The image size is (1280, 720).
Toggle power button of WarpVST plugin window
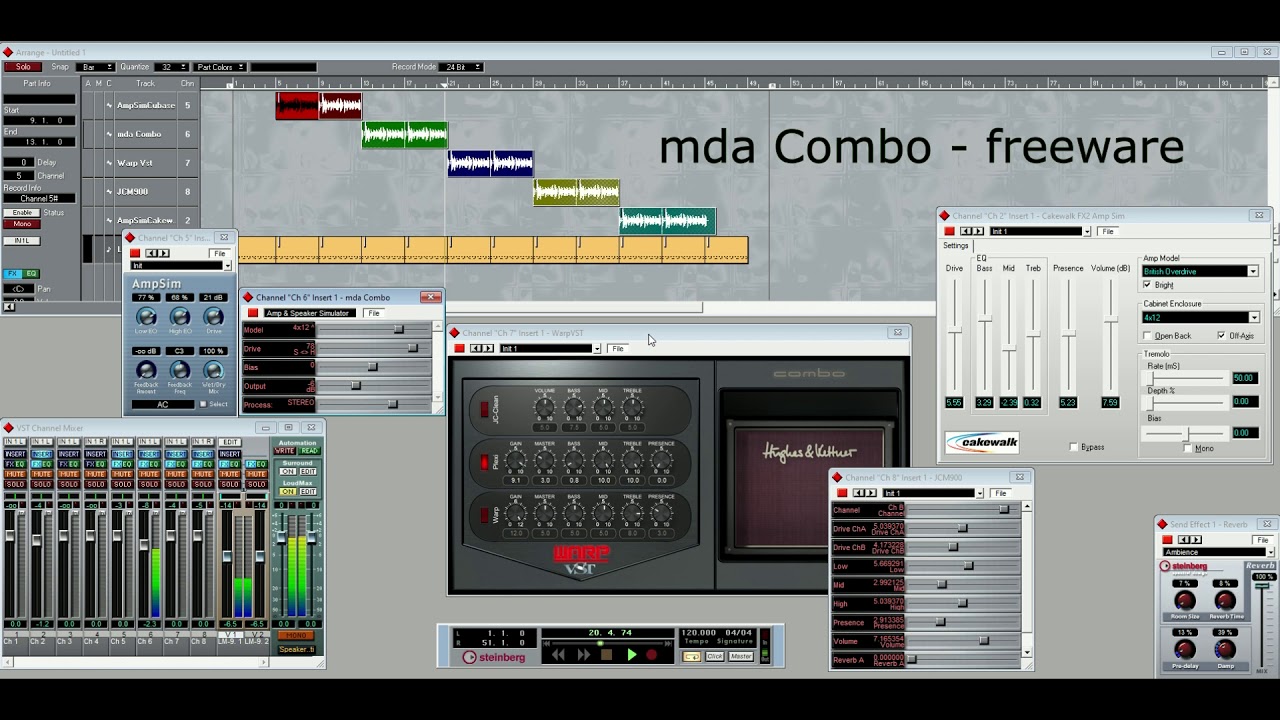click(x=459, y=348)
